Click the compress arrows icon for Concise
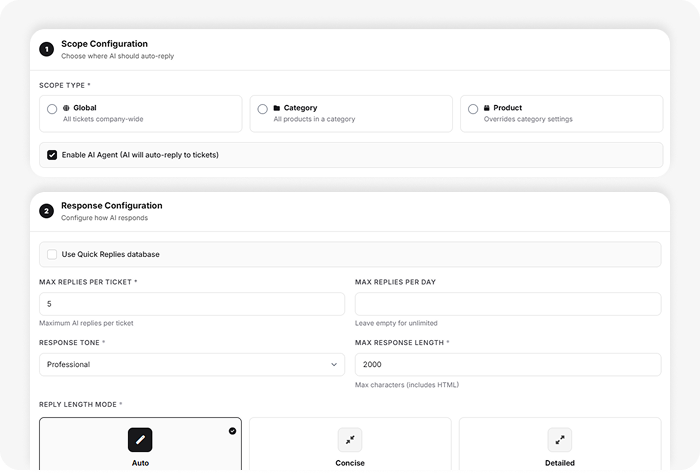 point(350,439)
